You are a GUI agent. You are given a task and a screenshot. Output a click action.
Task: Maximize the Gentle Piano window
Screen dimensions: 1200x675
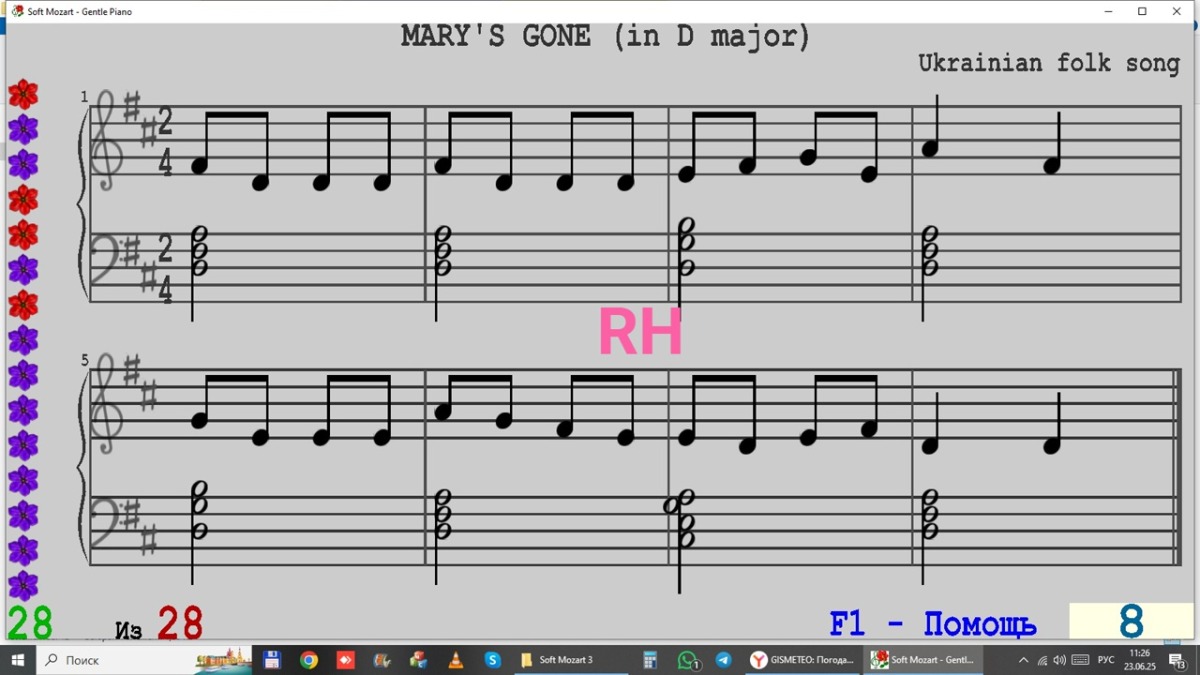click(1142, 12)
